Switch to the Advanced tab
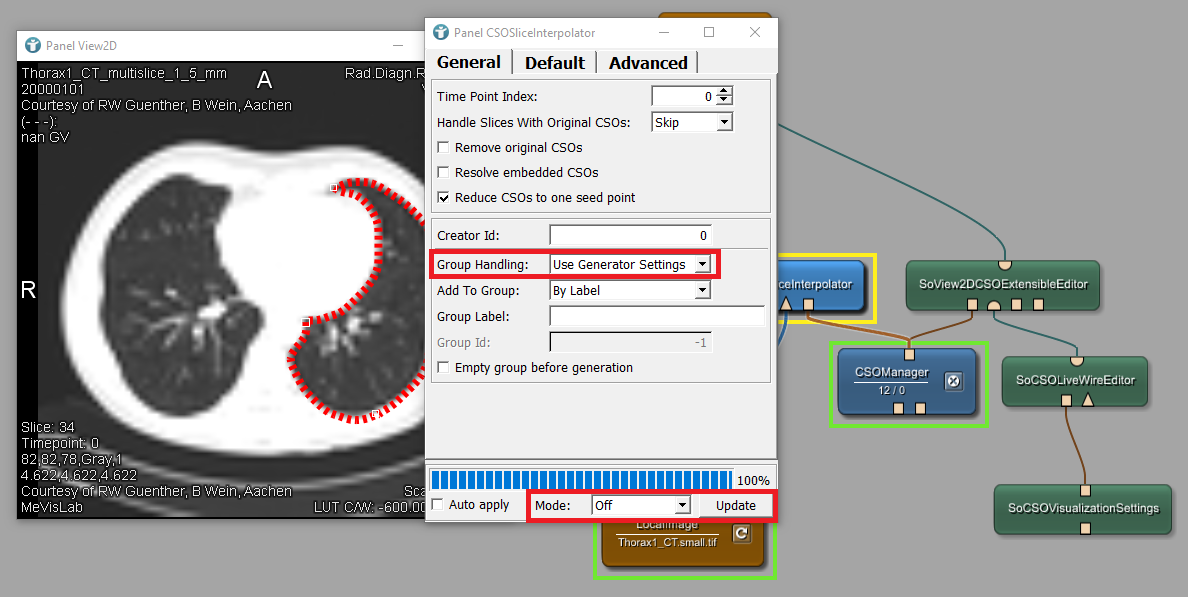Image resolution: width=1188 pixels, height=597 pixels. pyautogui.click(x=647, y=63)
